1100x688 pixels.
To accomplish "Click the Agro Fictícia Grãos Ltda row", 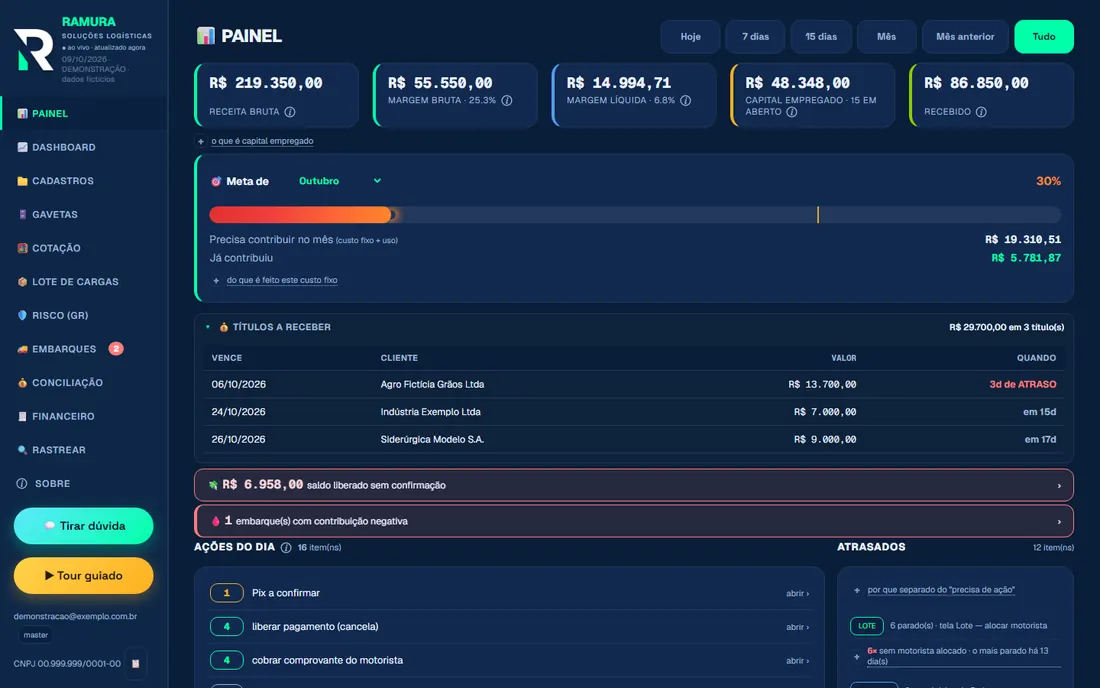I will 633,384.
